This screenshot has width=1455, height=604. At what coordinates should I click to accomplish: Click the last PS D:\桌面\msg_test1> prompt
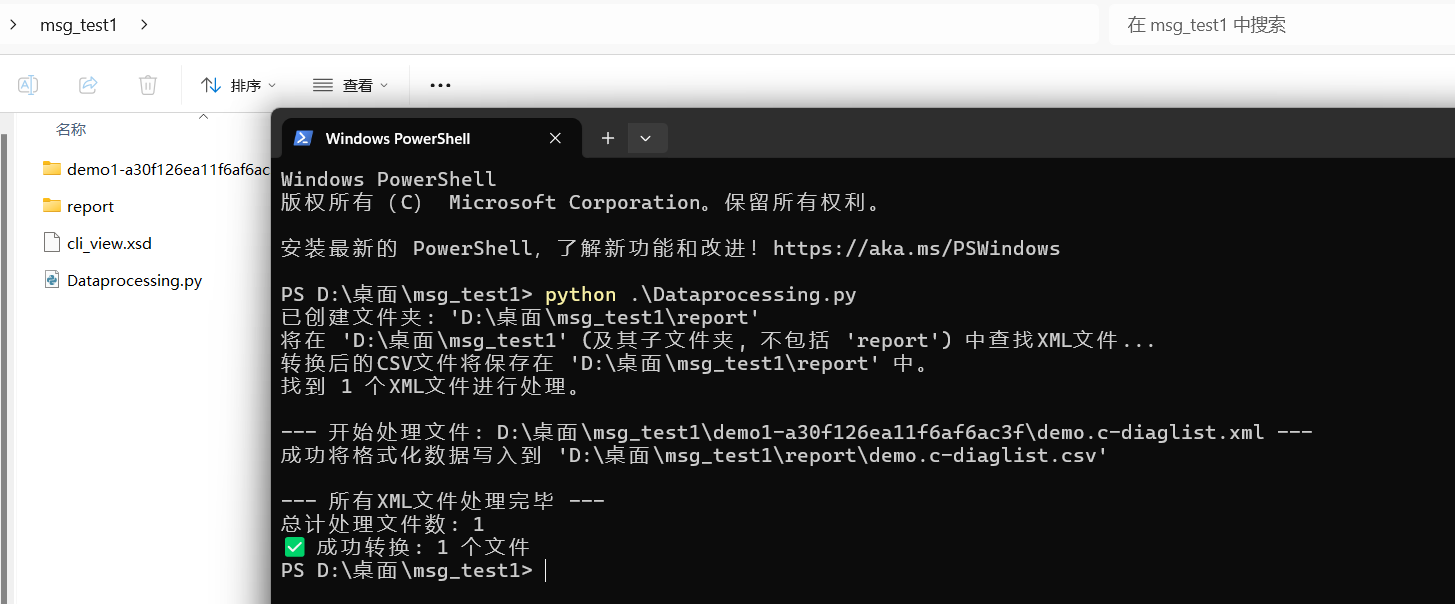tap(407, 570)
